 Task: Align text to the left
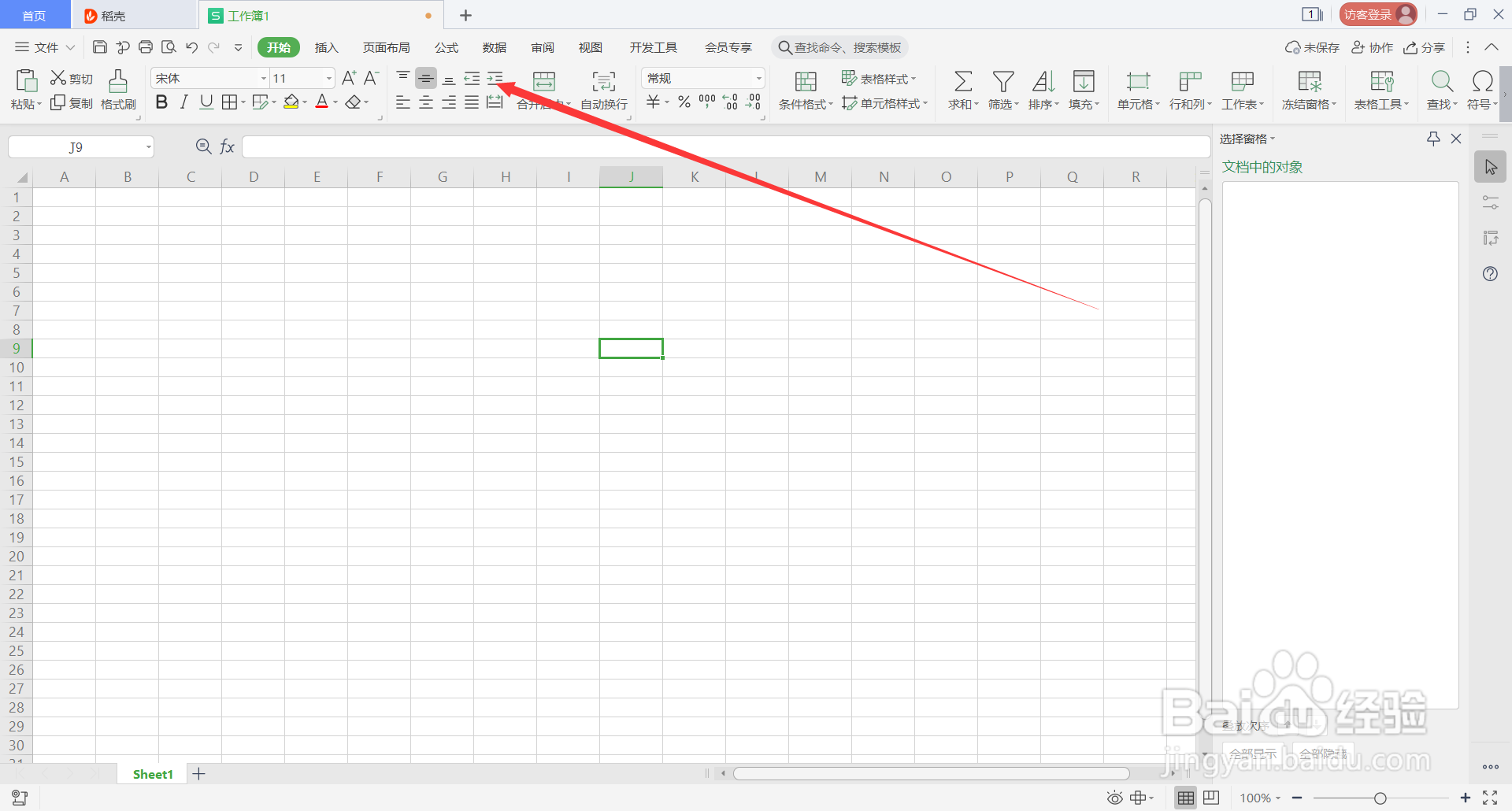click(x=402, y=102)
